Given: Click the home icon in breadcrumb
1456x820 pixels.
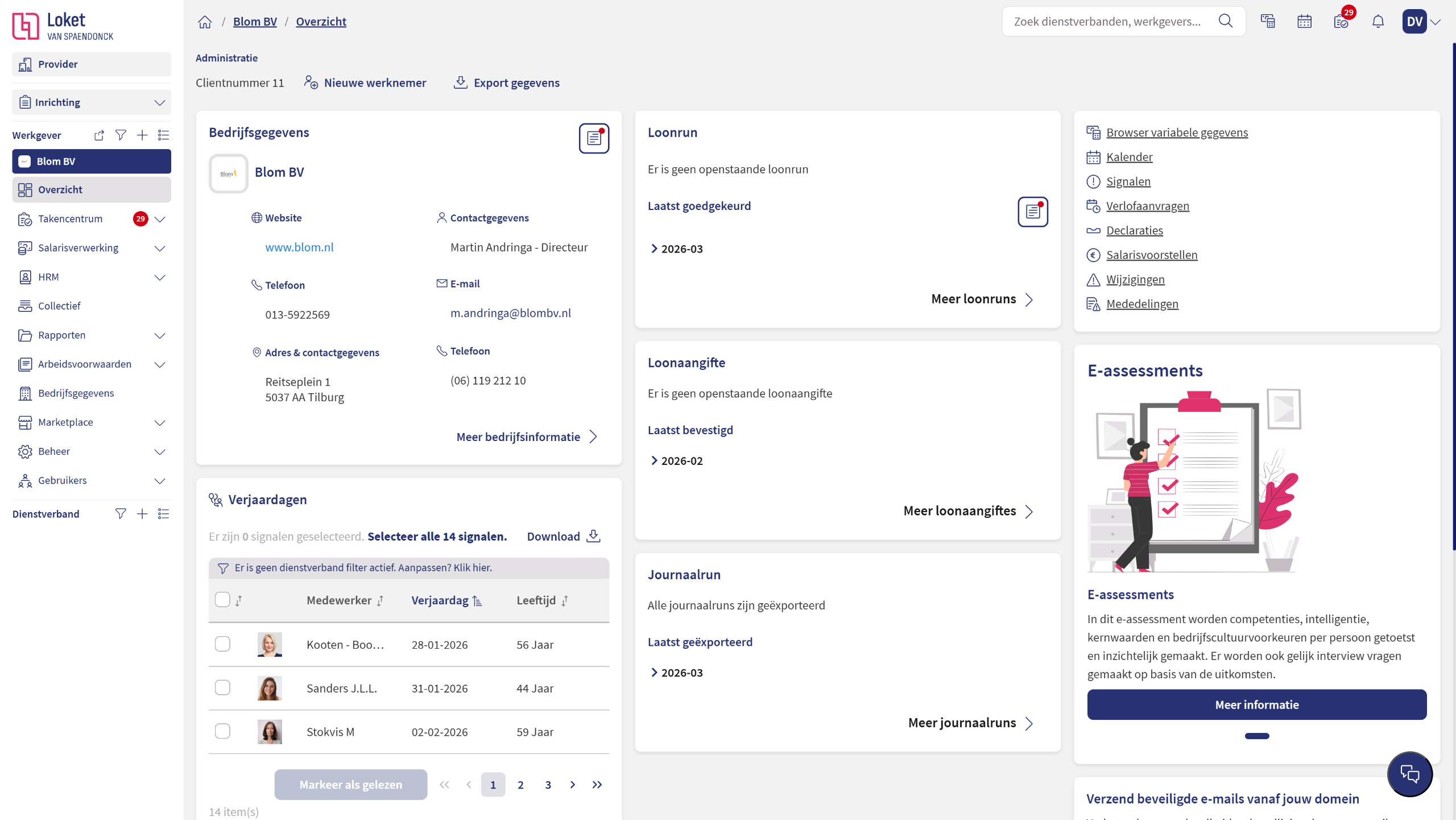Looking at the screenshot, I should [x=205, y=22].
